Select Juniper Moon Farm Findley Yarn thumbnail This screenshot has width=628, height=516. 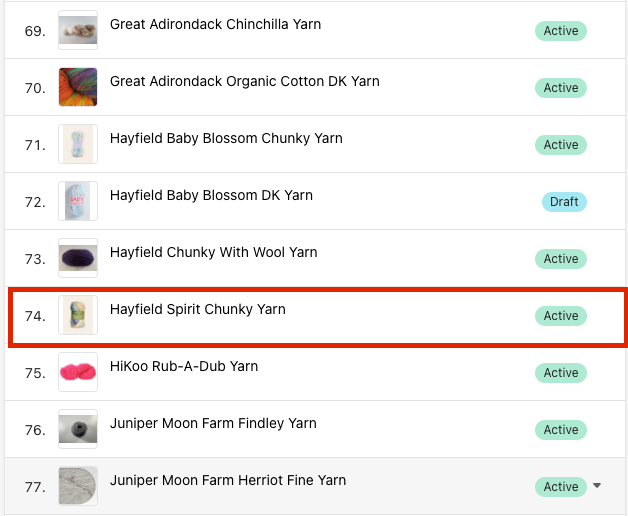(x=78, y=430)
